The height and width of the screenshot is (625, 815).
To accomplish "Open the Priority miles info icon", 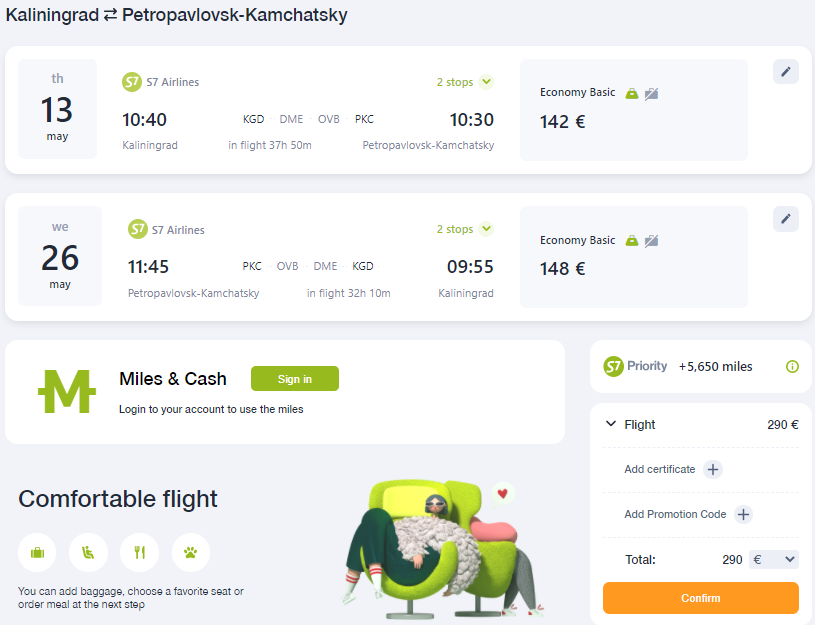I will (792, 367).
